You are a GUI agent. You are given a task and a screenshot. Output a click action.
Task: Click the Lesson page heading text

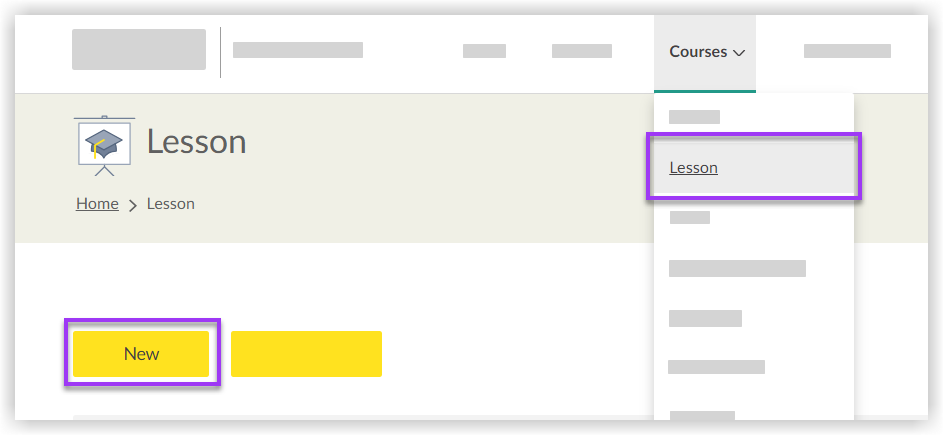pyautogui.click(x=196, y=142)
